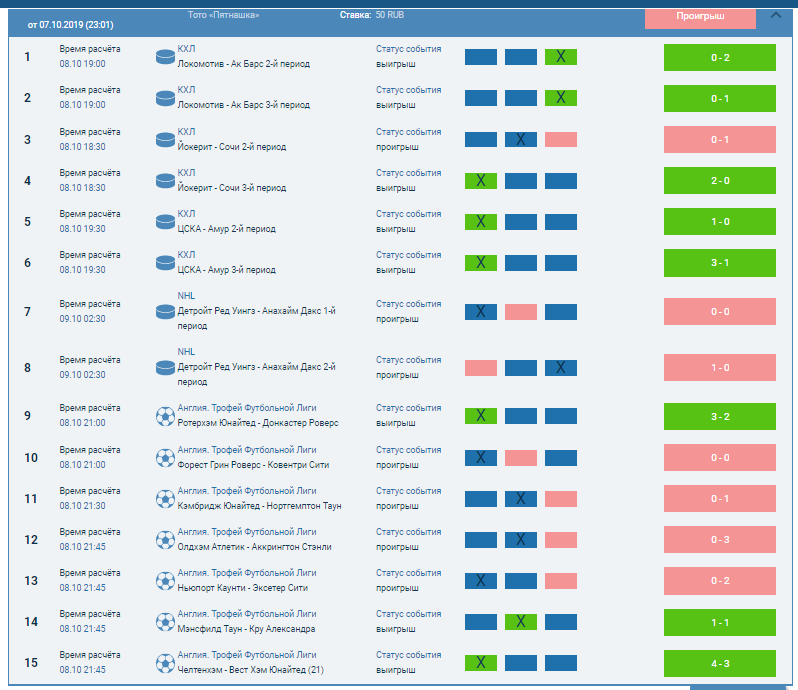798x690 pixels.
Task: Click the NHL league link in row 7
Action: click(186, 296)
